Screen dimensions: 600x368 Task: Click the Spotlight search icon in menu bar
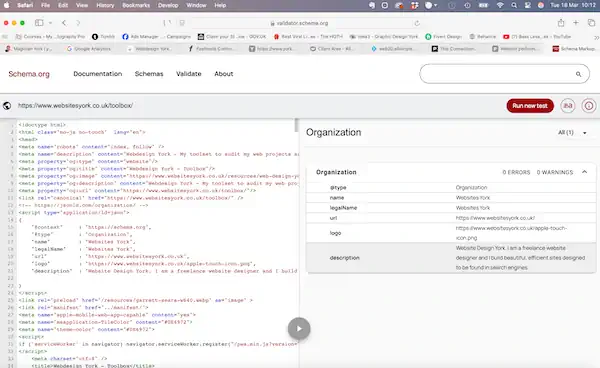[514, 5]
